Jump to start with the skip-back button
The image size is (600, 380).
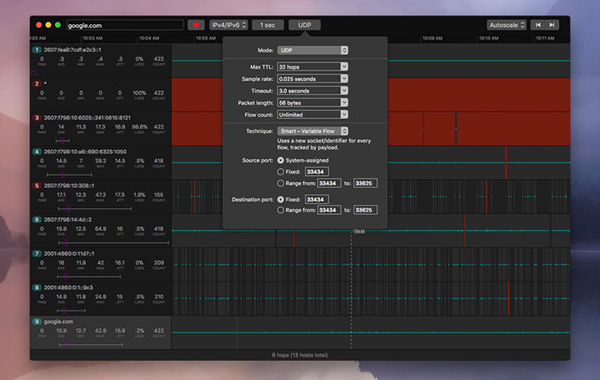tap(538, 25)
